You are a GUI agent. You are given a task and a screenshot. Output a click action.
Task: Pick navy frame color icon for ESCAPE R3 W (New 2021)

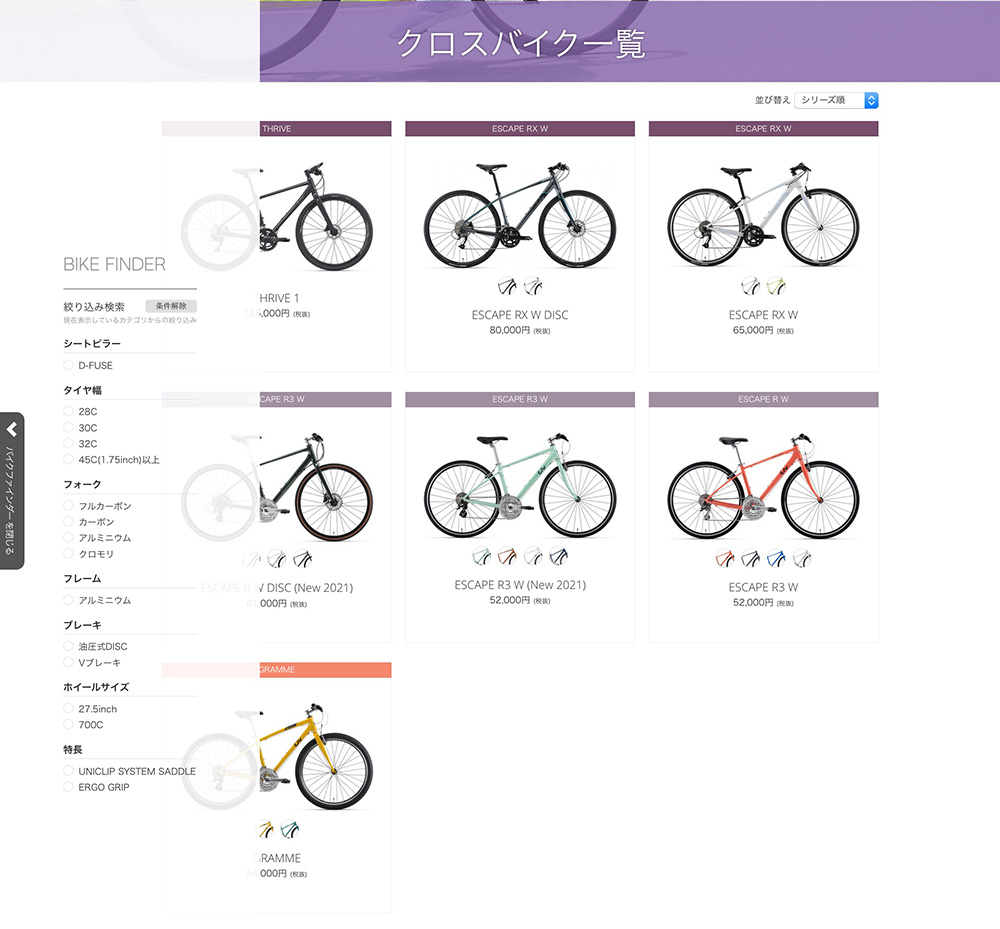559,556
